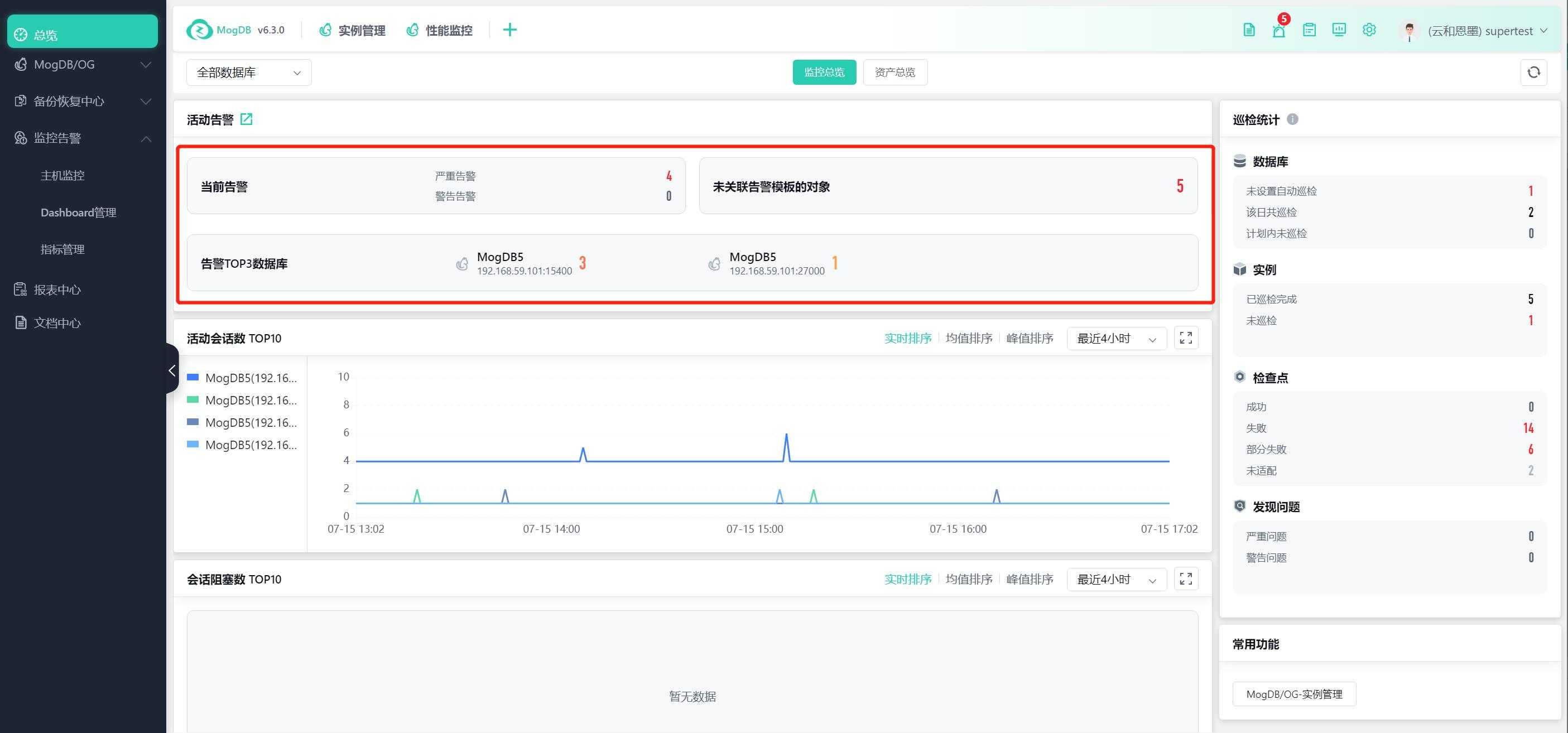Open 指标管理 in sidebar
The image size is (1568, 733).
click(x=62, y=249)
